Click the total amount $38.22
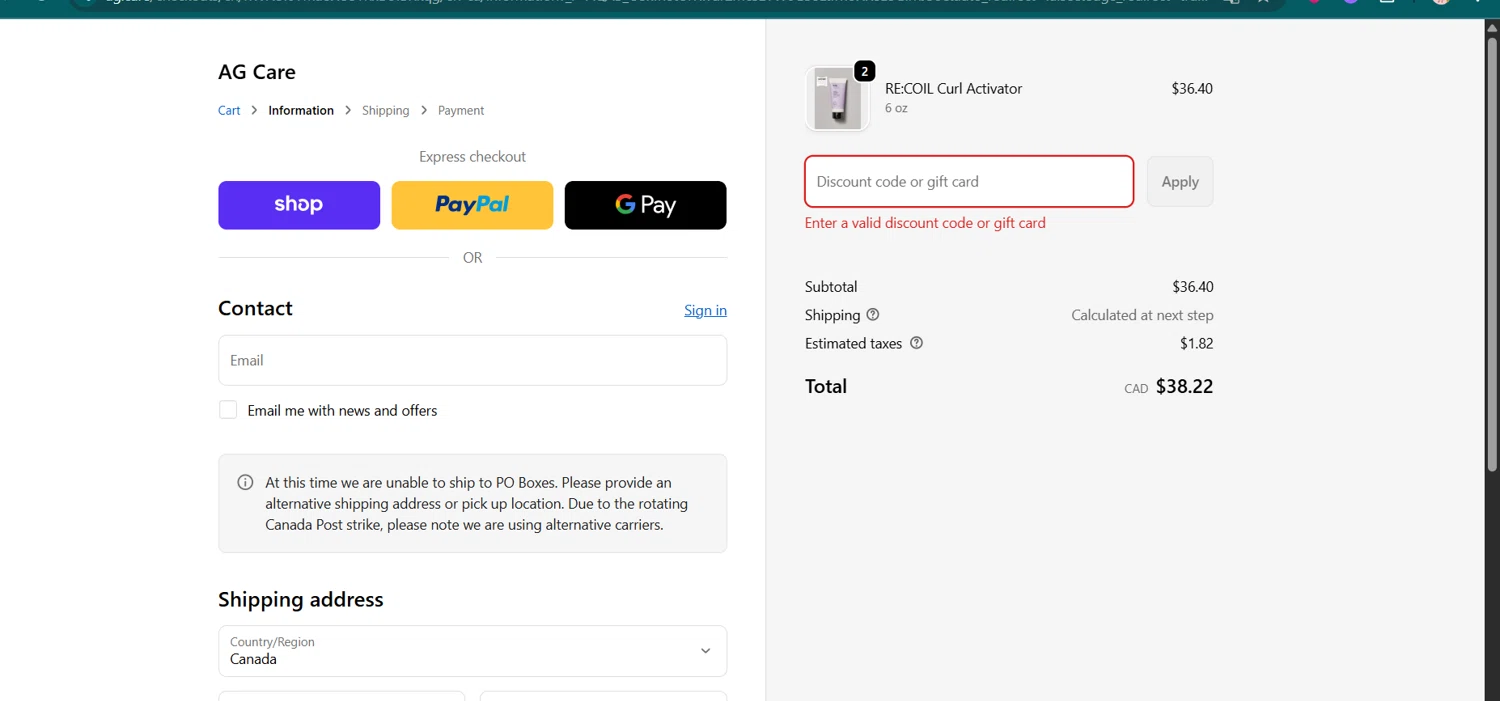This screenshot has width=1500, height=701. coord(1184,386)
